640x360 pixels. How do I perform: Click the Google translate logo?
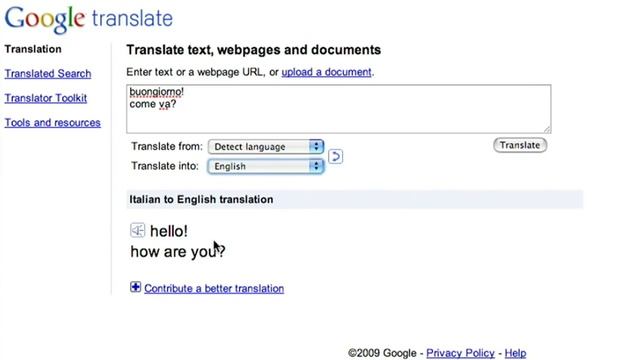click(89, 19)
